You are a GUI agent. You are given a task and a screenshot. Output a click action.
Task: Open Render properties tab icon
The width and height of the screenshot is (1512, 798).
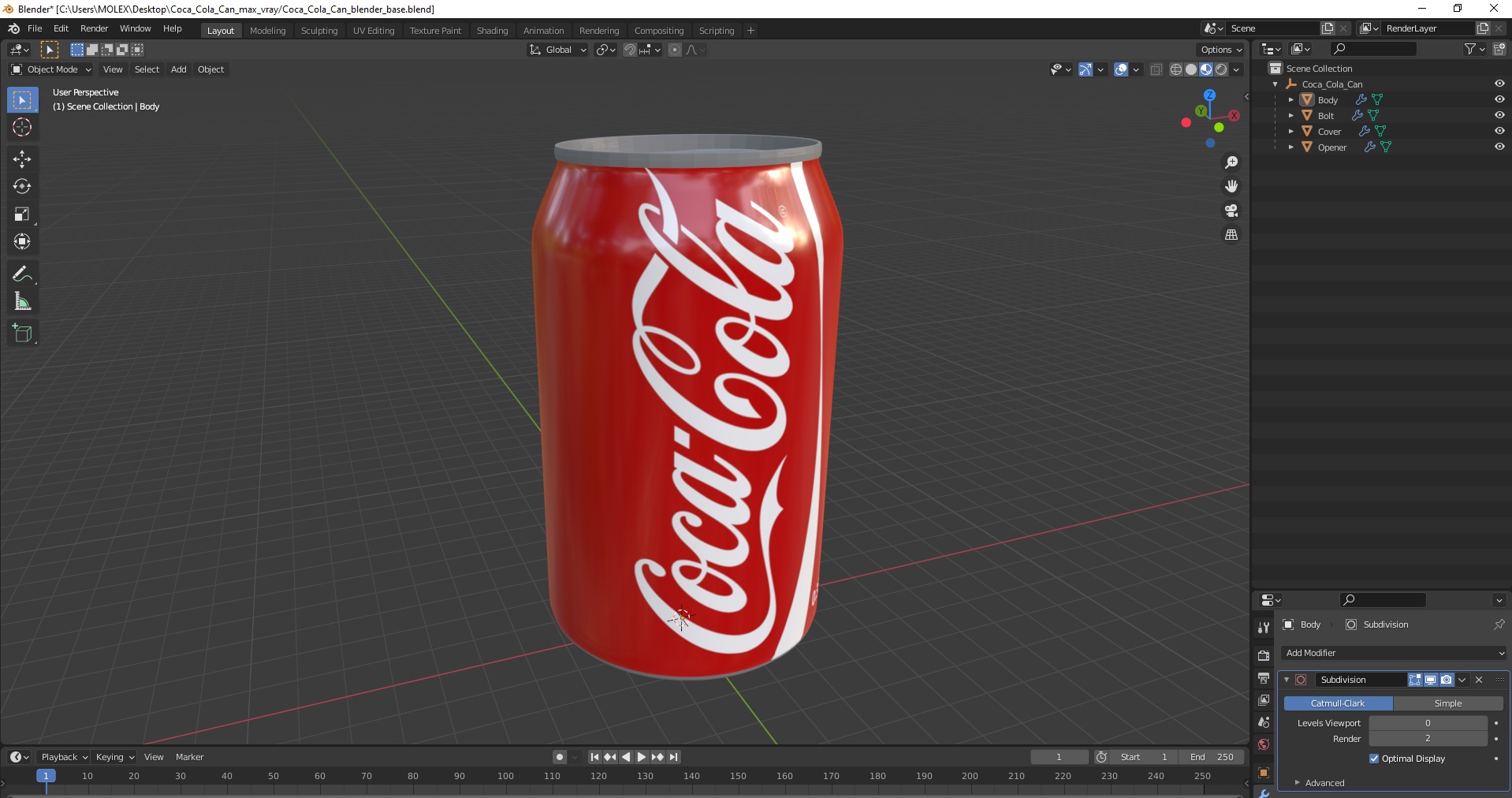pyautogui.click(x=1264, y=655)
